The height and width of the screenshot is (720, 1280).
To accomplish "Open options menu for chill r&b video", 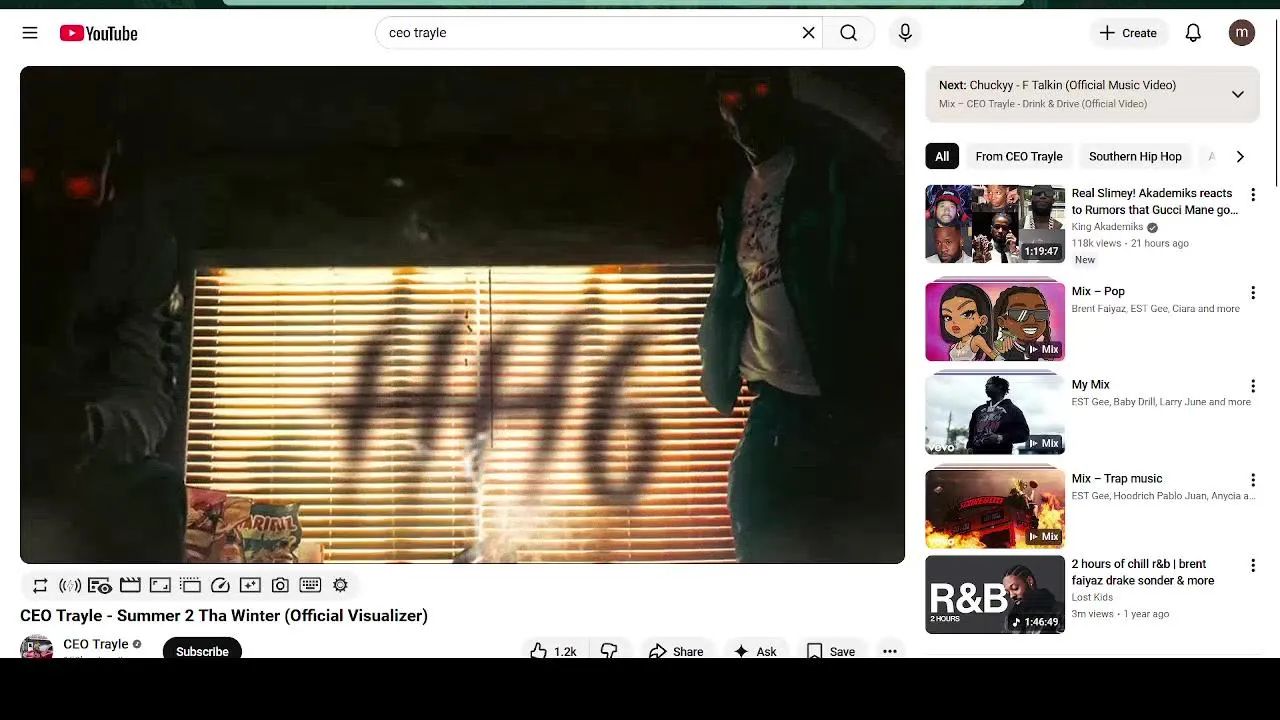I will click(x=1252, y=566).
